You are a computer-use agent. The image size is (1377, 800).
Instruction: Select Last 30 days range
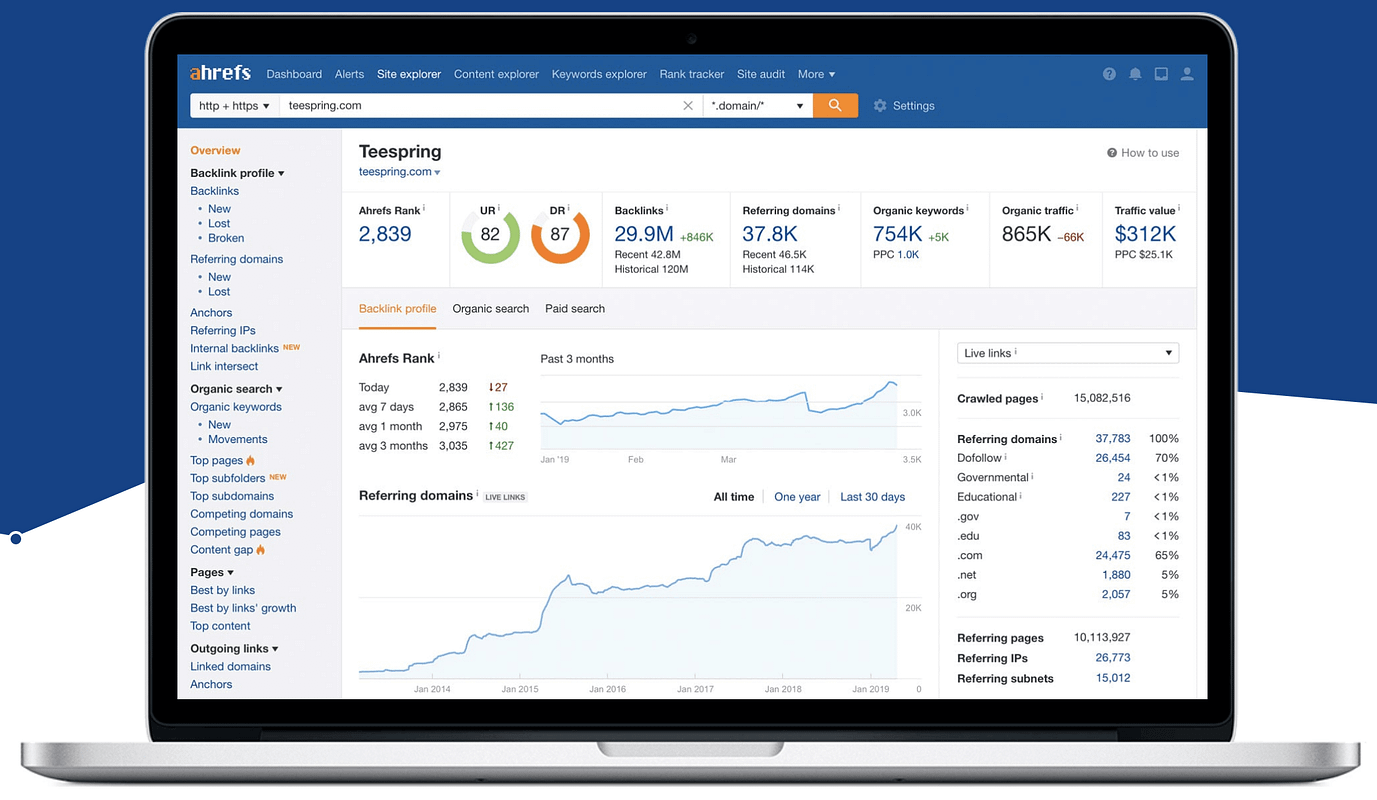coord(873,497)
